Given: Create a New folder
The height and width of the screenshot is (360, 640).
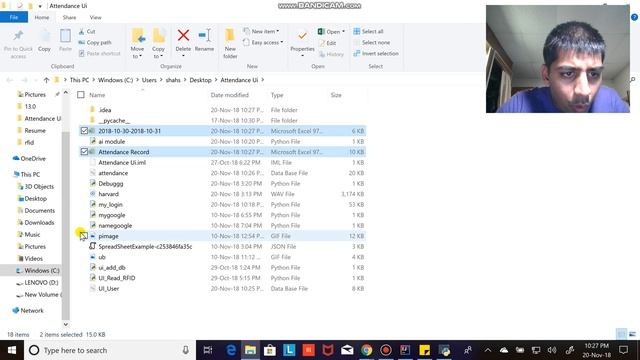Looking at the screenshot, I should coord(230,44).
